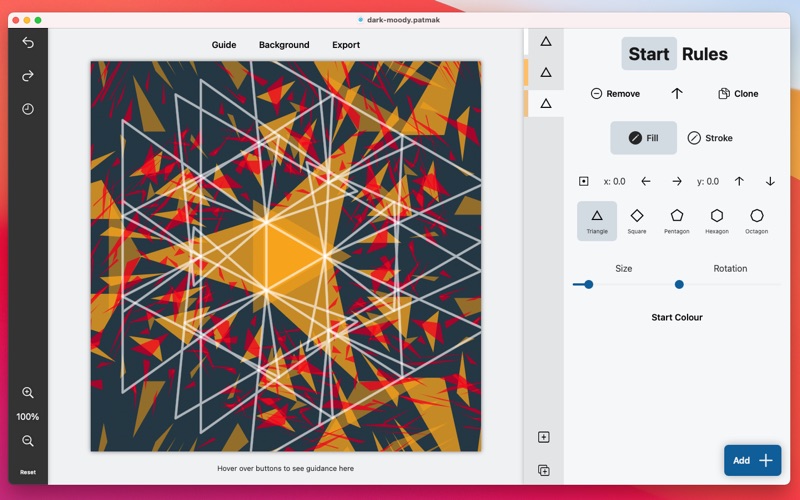Click dark-moody.patmak window title

403,20
